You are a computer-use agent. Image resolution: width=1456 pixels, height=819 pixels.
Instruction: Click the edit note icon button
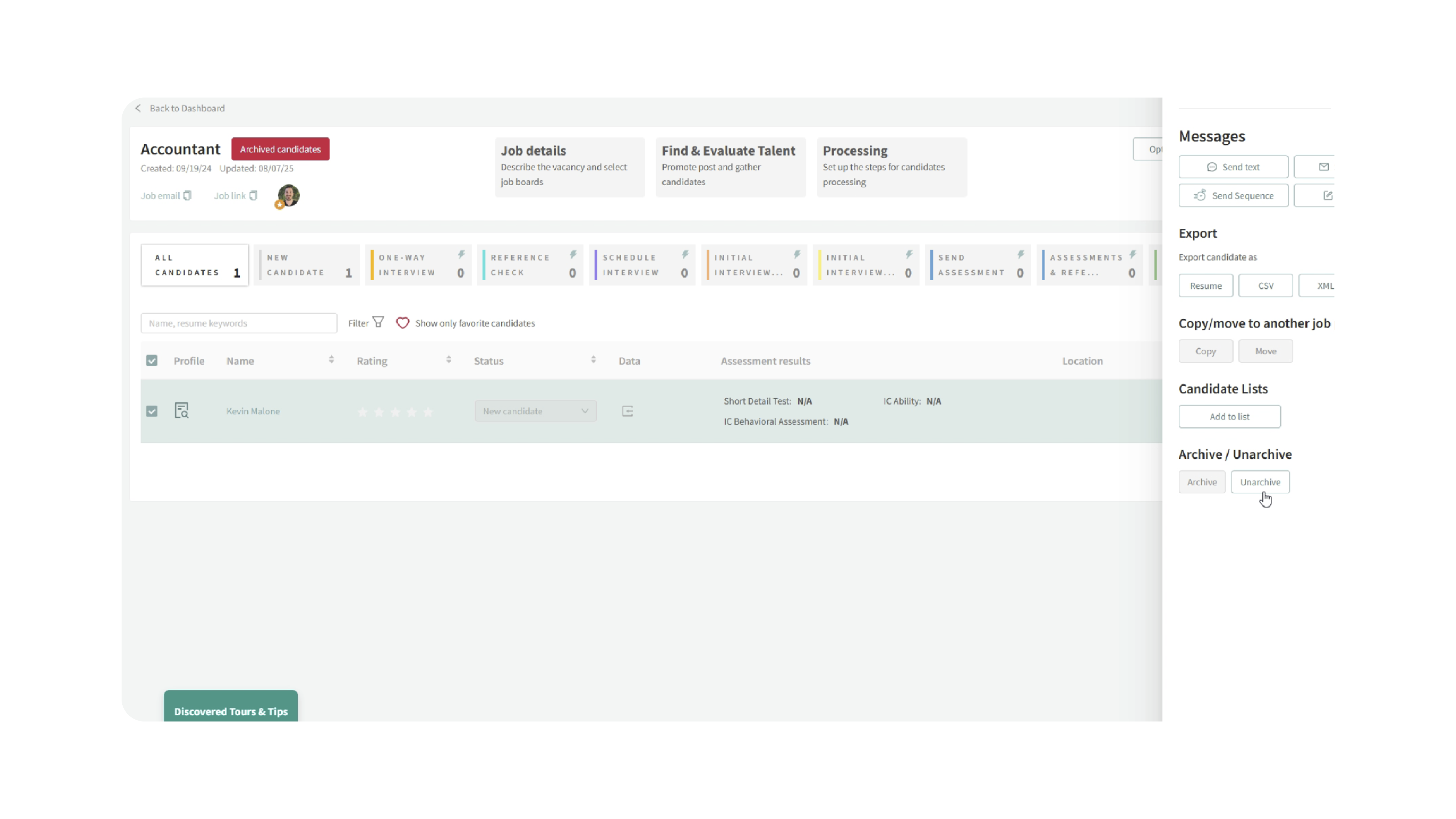tap(1327, 196)
